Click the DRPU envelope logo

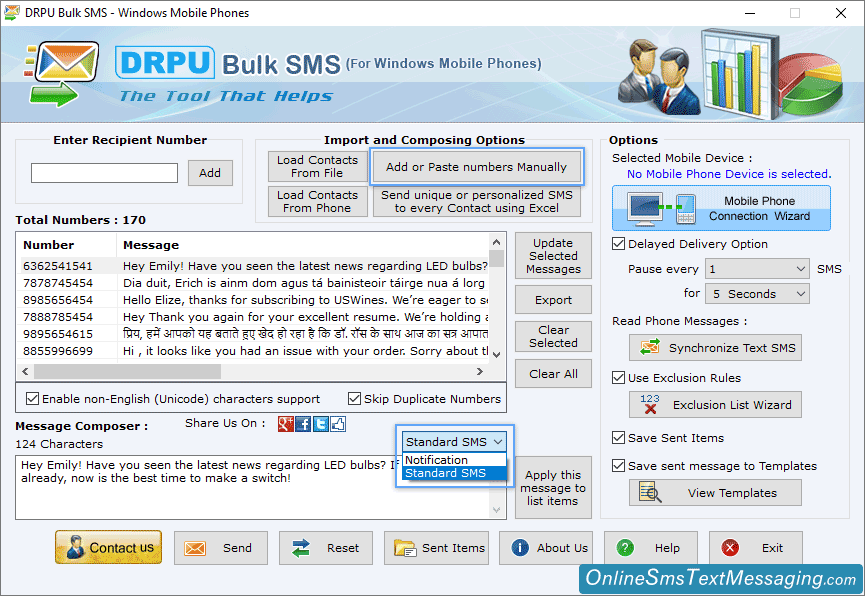[62, 73]
